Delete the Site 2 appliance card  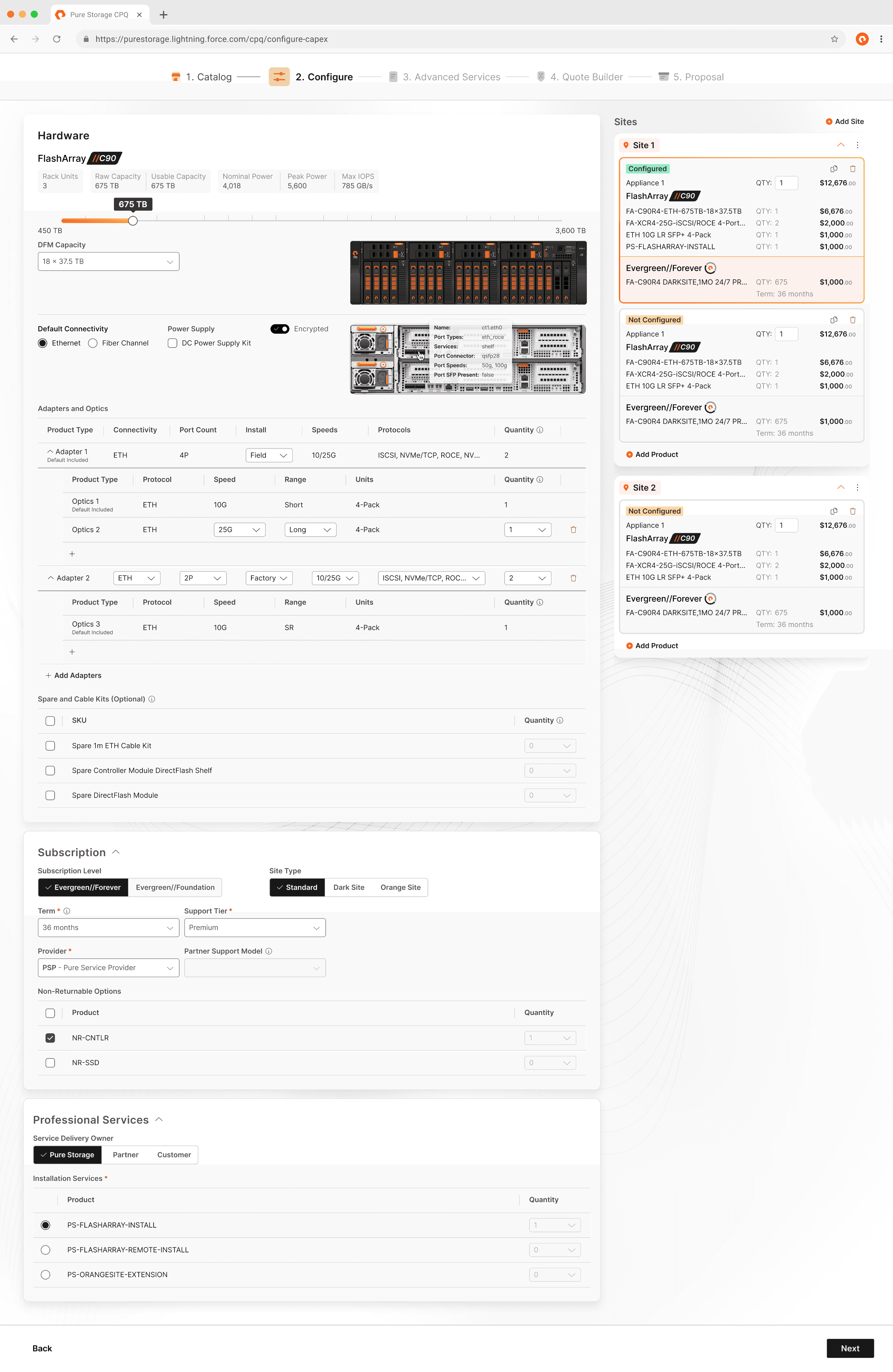[852, 511]
